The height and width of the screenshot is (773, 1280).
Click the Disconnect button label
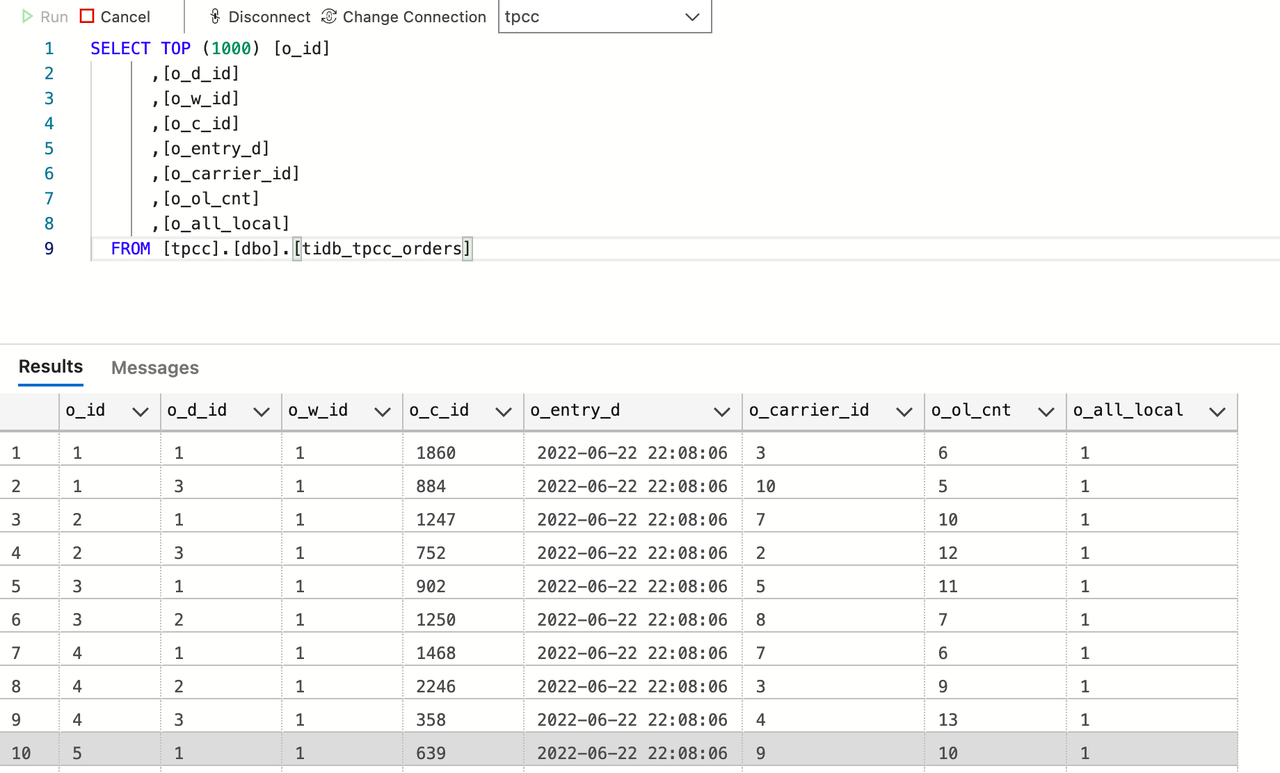point(269,17)
